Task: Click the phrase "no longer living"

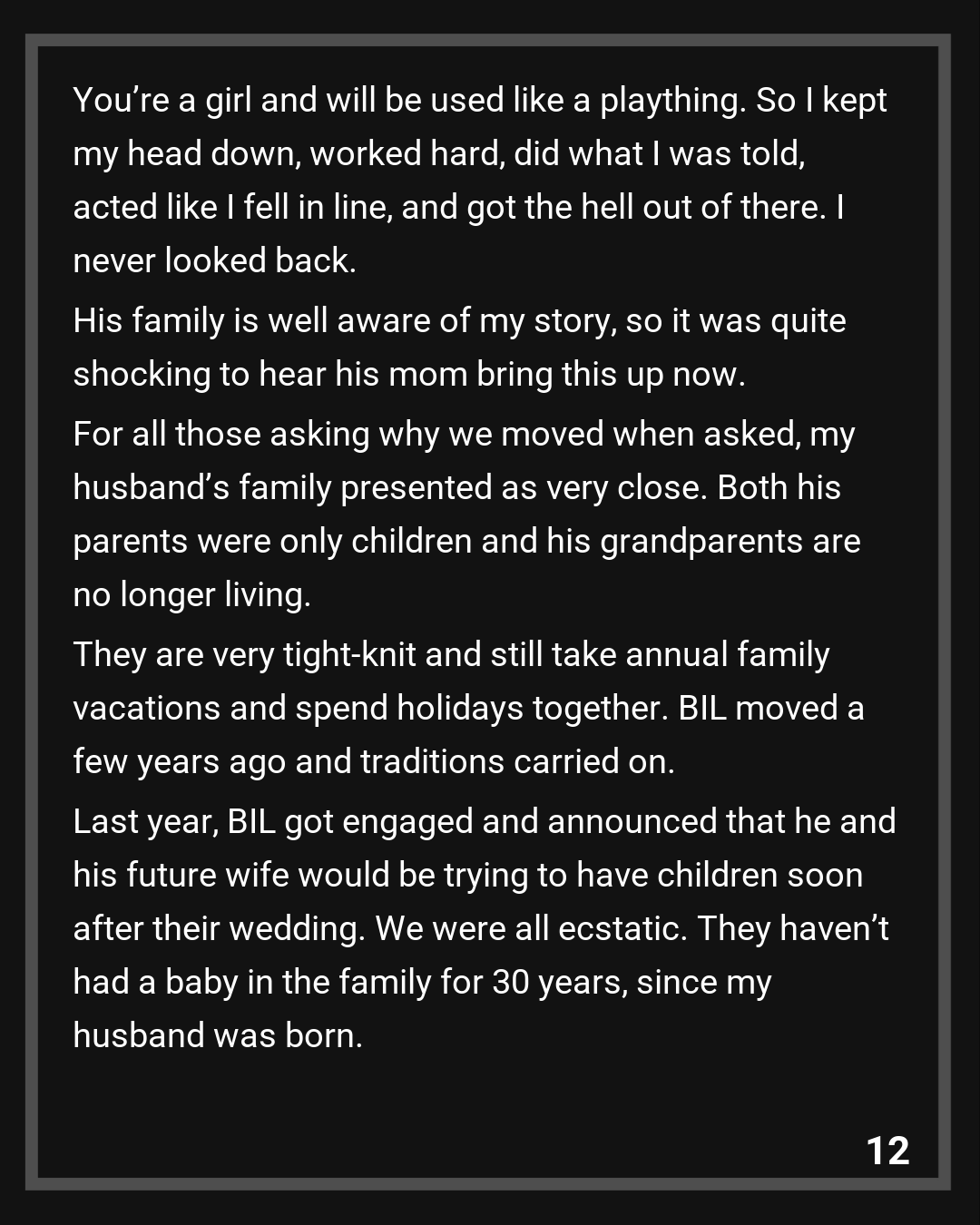Action: click(x=191, y=595)
